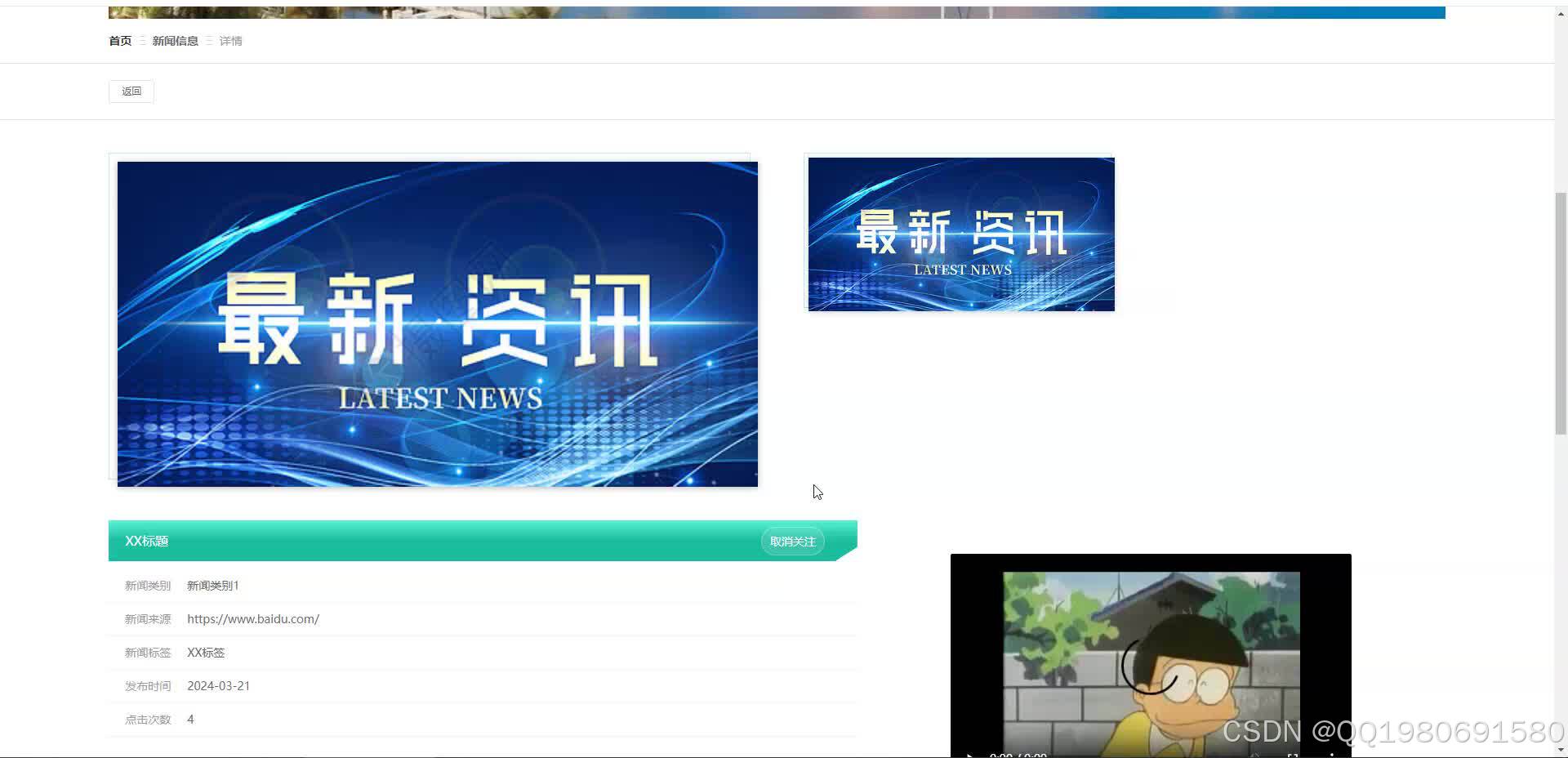1568x758 pixels.
Task: Expand the large 最新资讯 banner image
Action: [438, 323]
